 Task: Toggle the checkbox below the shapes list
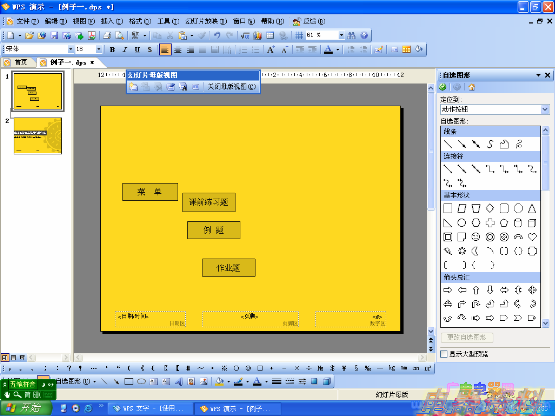(444, 354)
